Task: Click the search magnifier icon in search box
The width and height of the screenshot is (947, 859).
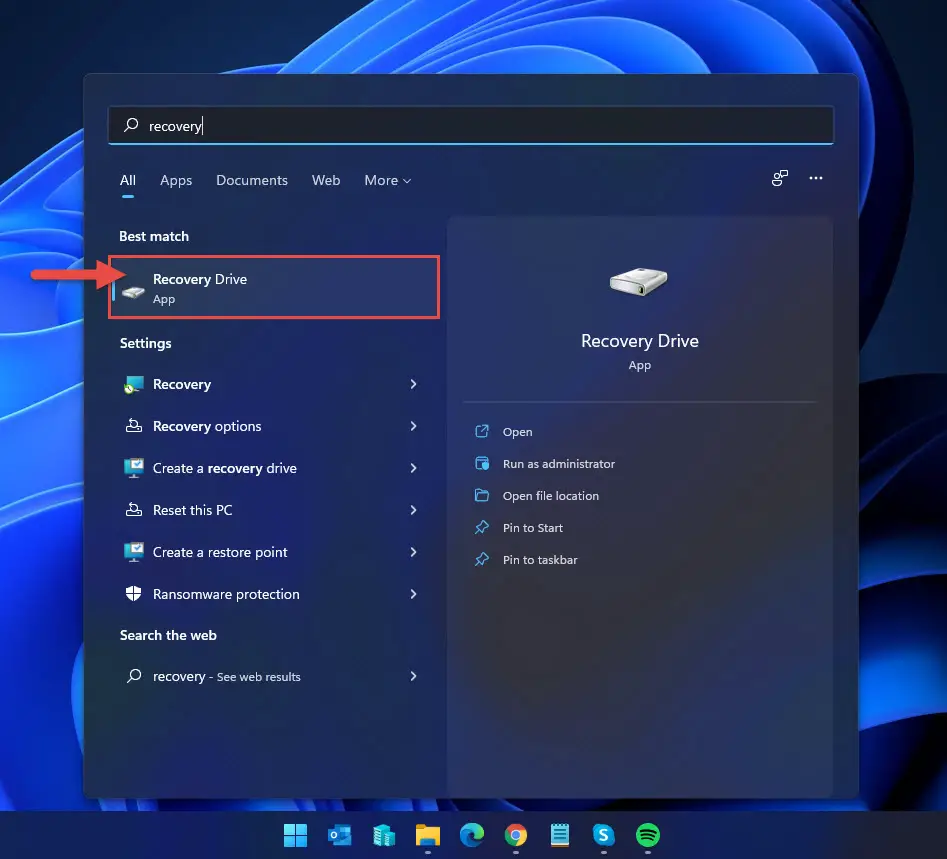Action: [131, 125]
